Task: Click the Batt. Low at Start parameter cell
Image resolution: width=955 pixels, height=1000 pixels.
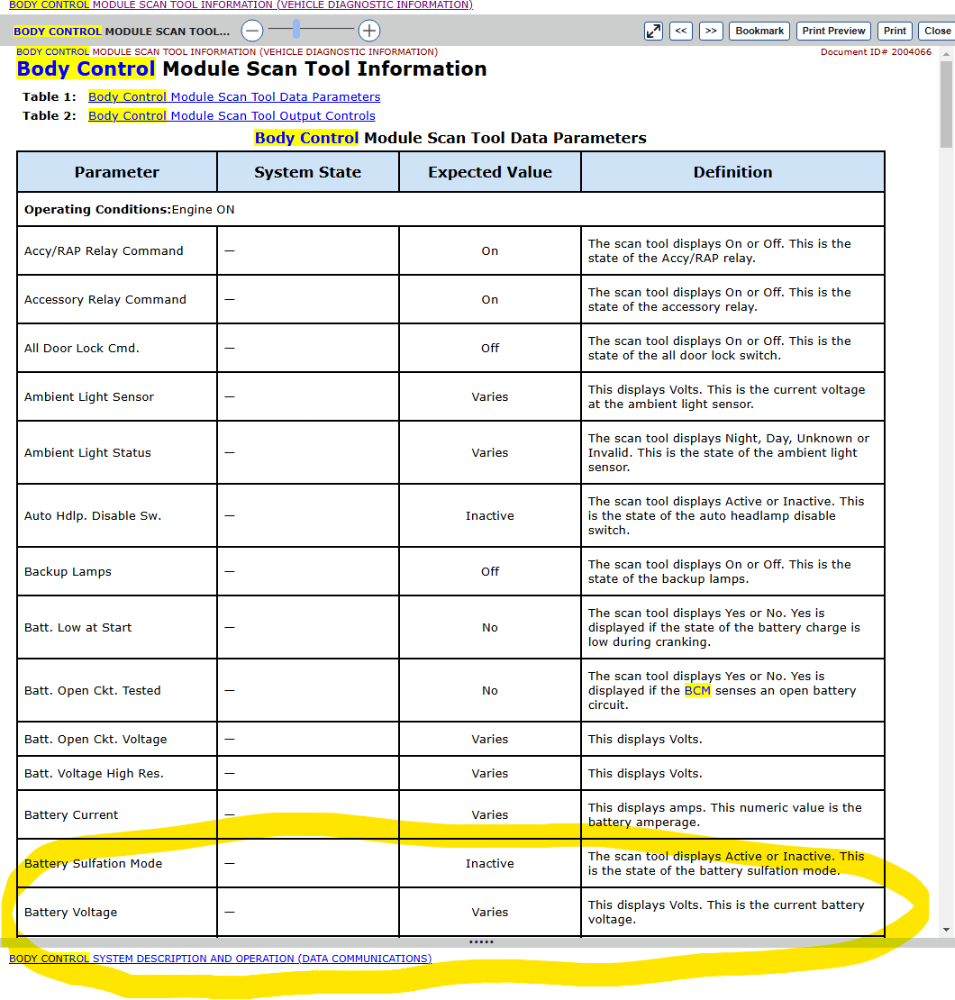Action: 117,628
